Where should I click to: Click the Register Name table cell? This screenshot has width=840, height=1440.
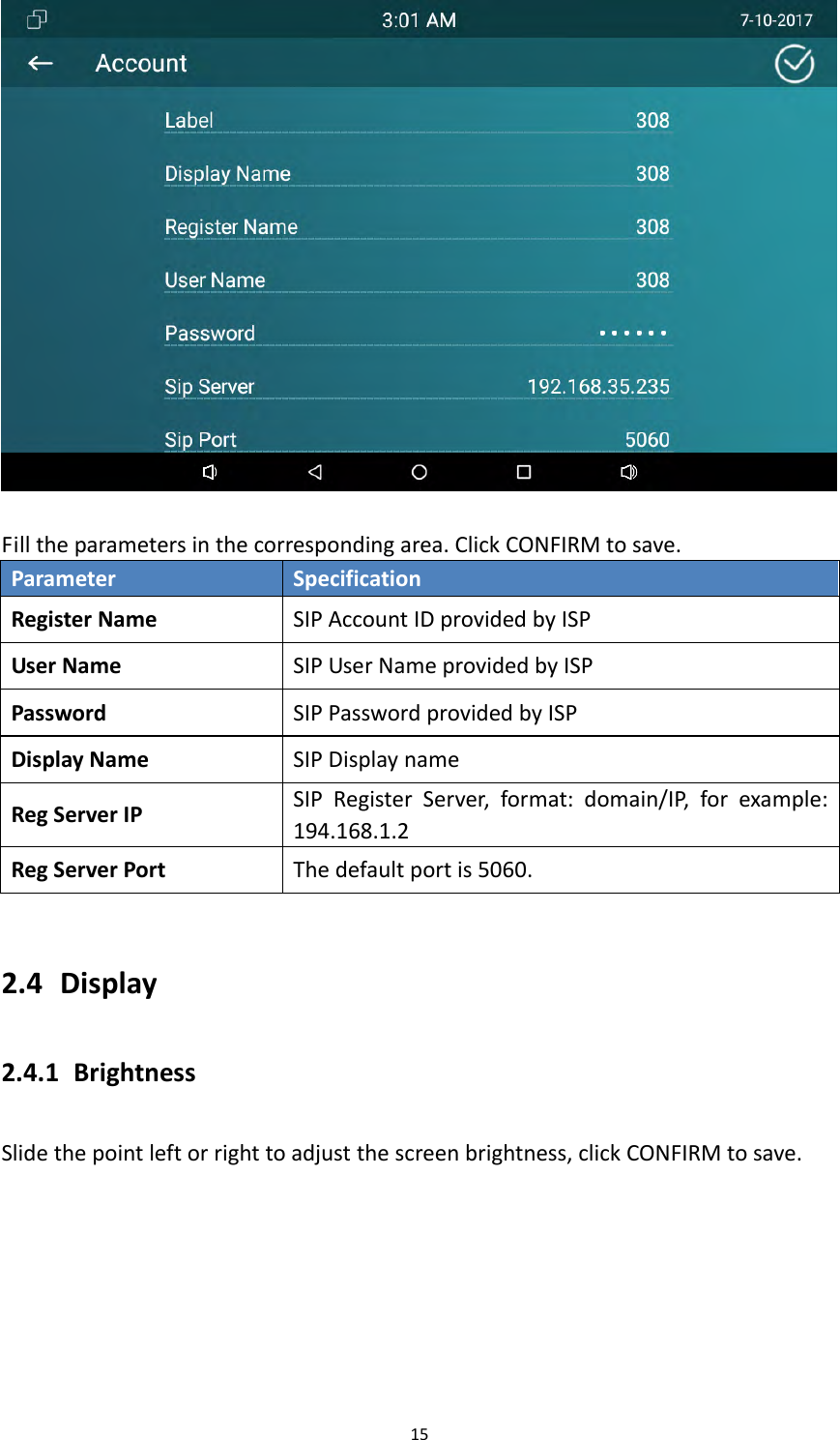pos(142,619)
